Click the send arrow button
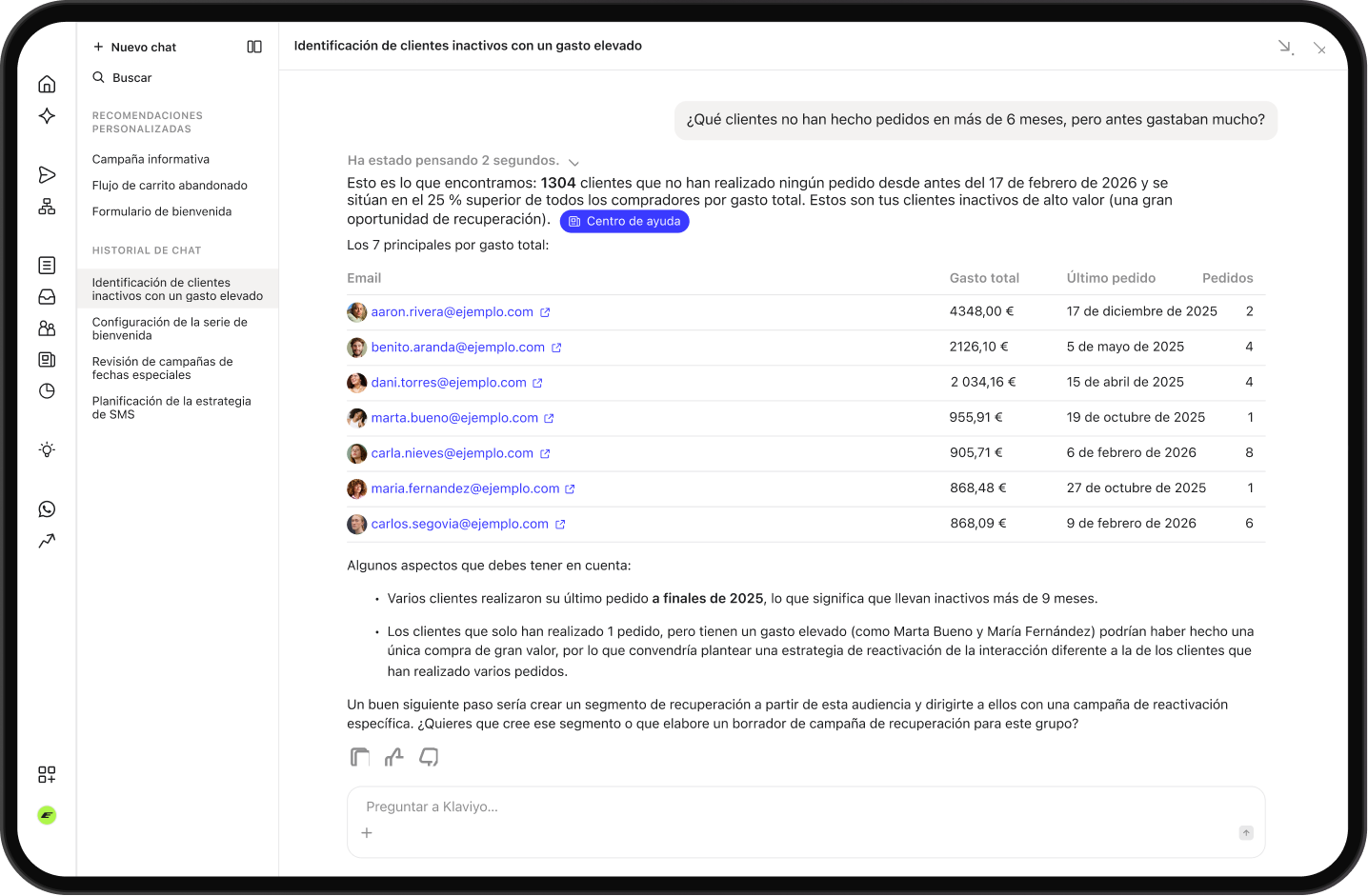 (1246, 833)
